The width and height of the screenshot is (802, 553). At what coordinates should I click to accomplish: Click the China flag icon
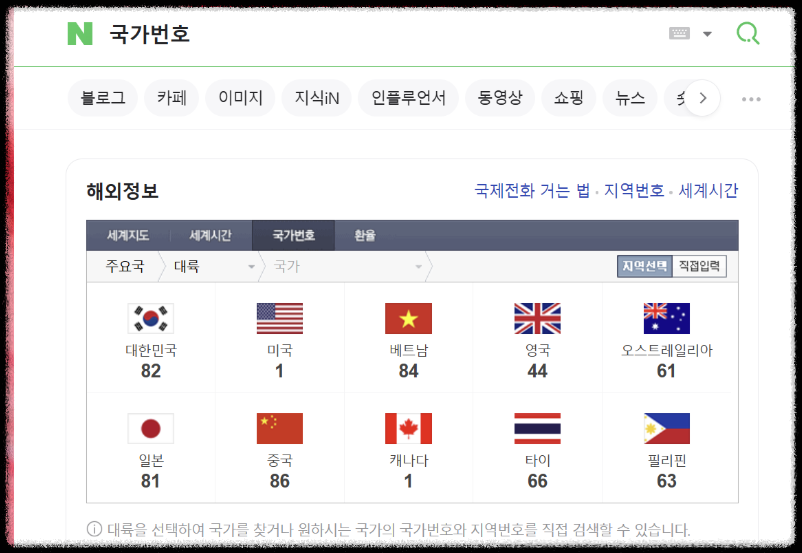[x=280, y=429]
